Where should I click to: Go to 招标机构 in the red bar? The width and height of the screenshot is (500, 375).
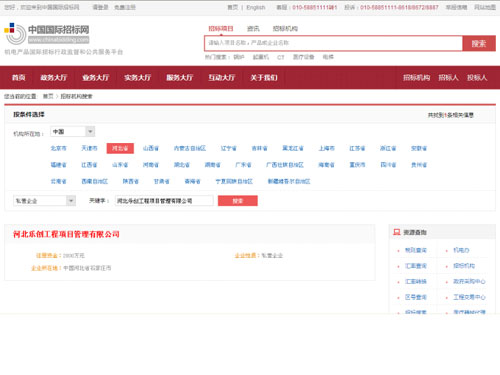(x=416, y=78)
